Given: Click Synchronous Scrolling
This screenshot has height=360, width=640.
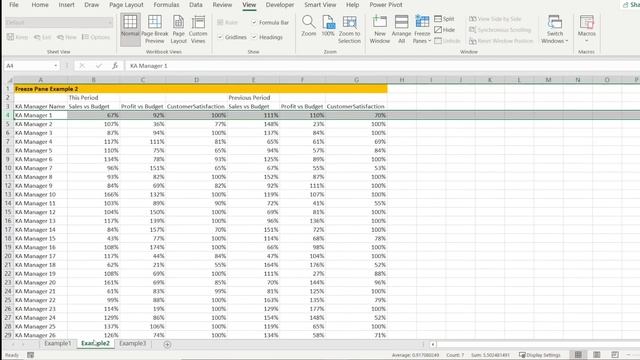Looking at the screenshot, I should [x=500, y=30].
